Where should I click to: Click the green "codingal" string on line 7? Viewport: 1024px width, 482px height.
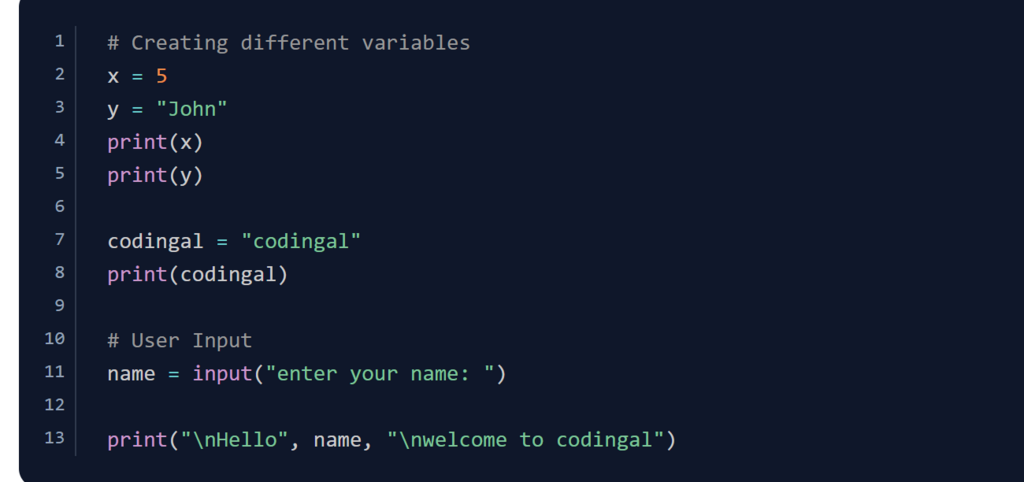pyautogui.click(x=301, y=241)
